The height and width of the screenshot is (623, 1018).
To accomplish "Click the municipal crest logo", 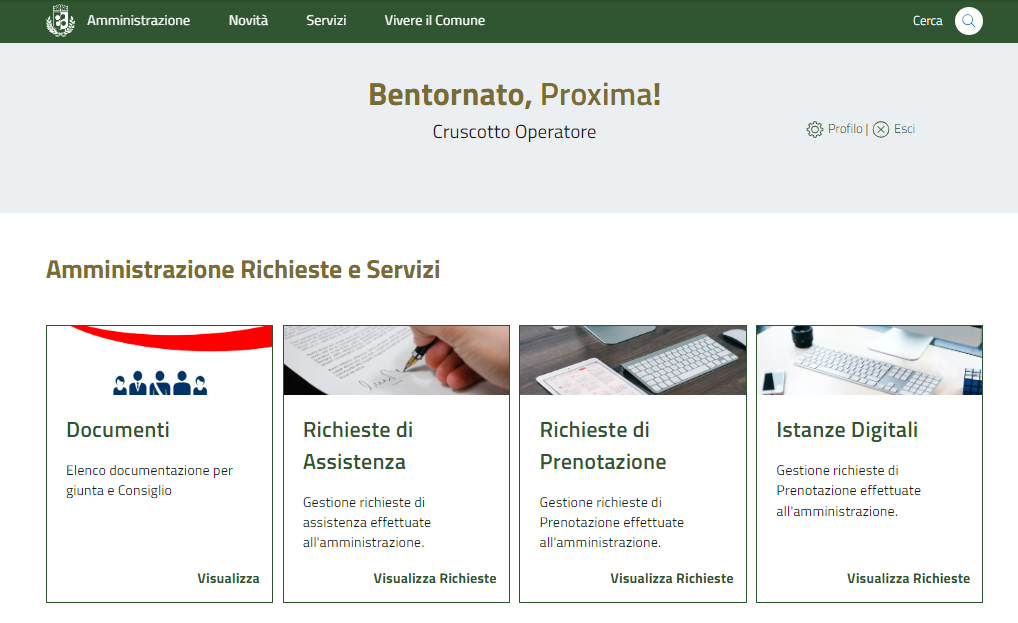I will coord(61,21).
